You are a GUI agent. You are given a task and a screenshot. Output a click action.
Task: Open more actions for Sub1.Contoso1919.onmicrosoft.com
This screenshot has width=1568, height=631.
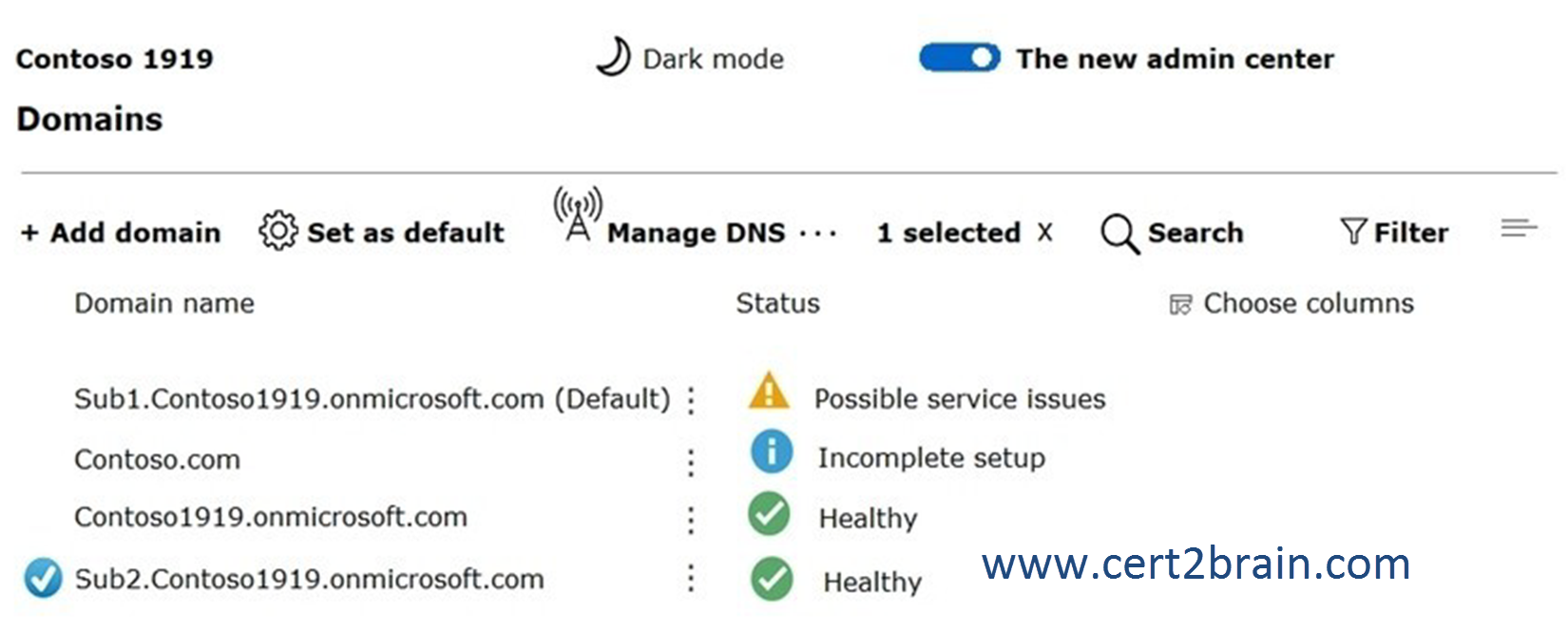pos(691,400)
